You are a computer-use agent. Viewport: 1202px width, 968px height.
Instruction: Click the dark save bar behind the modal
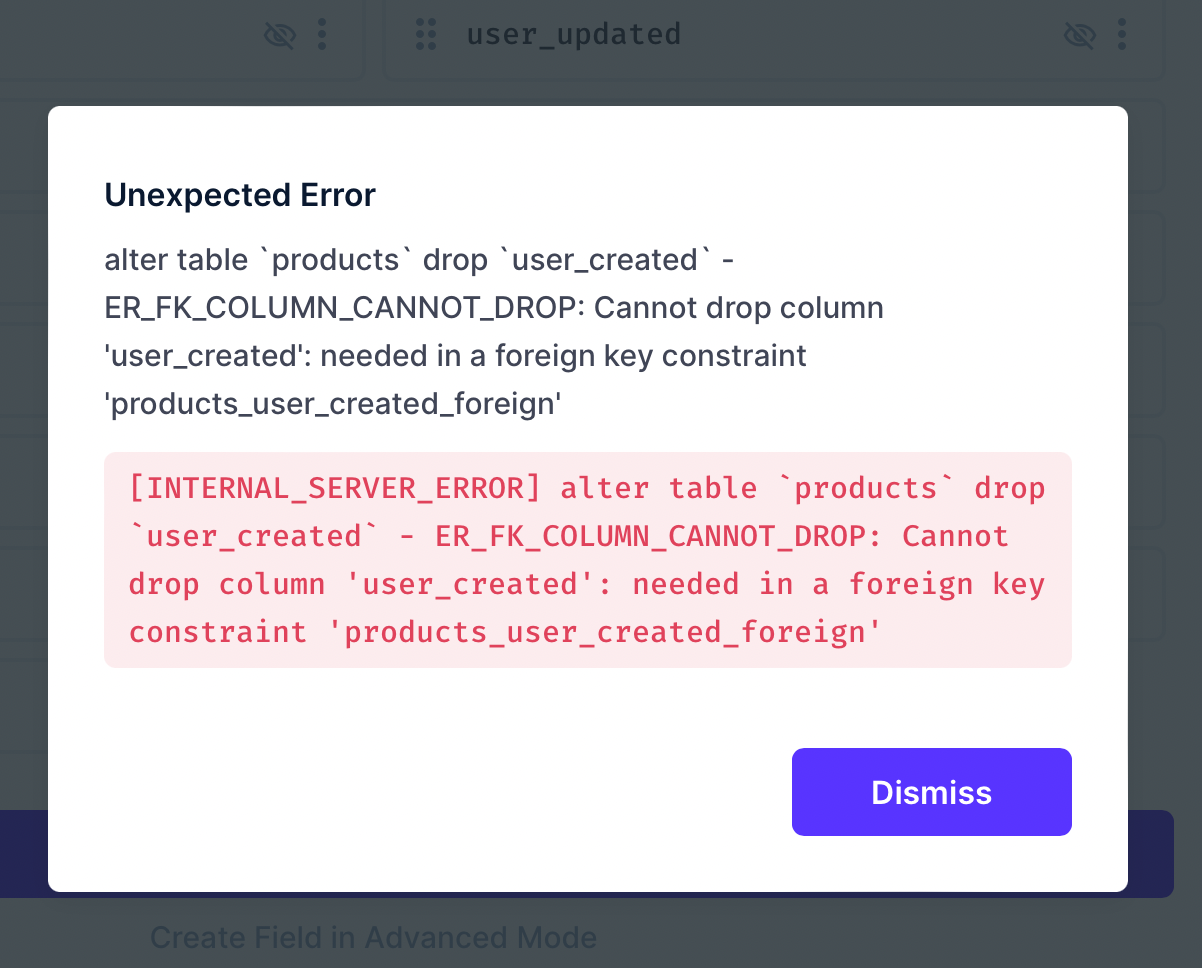[x=25, y=855]
